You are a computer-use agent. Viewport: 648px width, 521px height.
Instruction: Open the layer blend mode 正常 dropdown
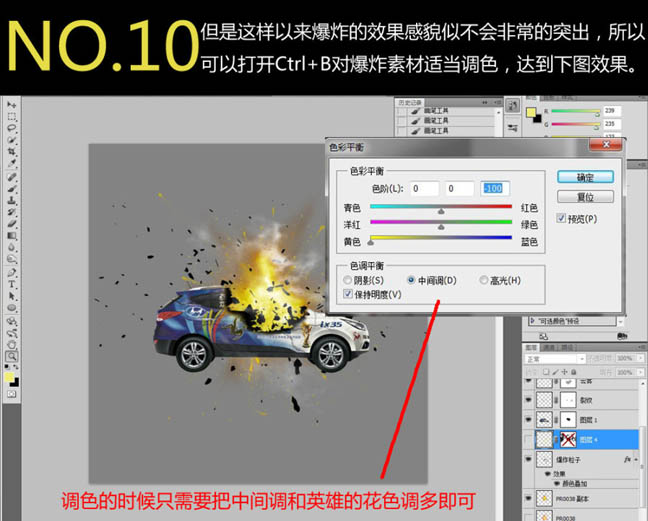pos(555,359)
